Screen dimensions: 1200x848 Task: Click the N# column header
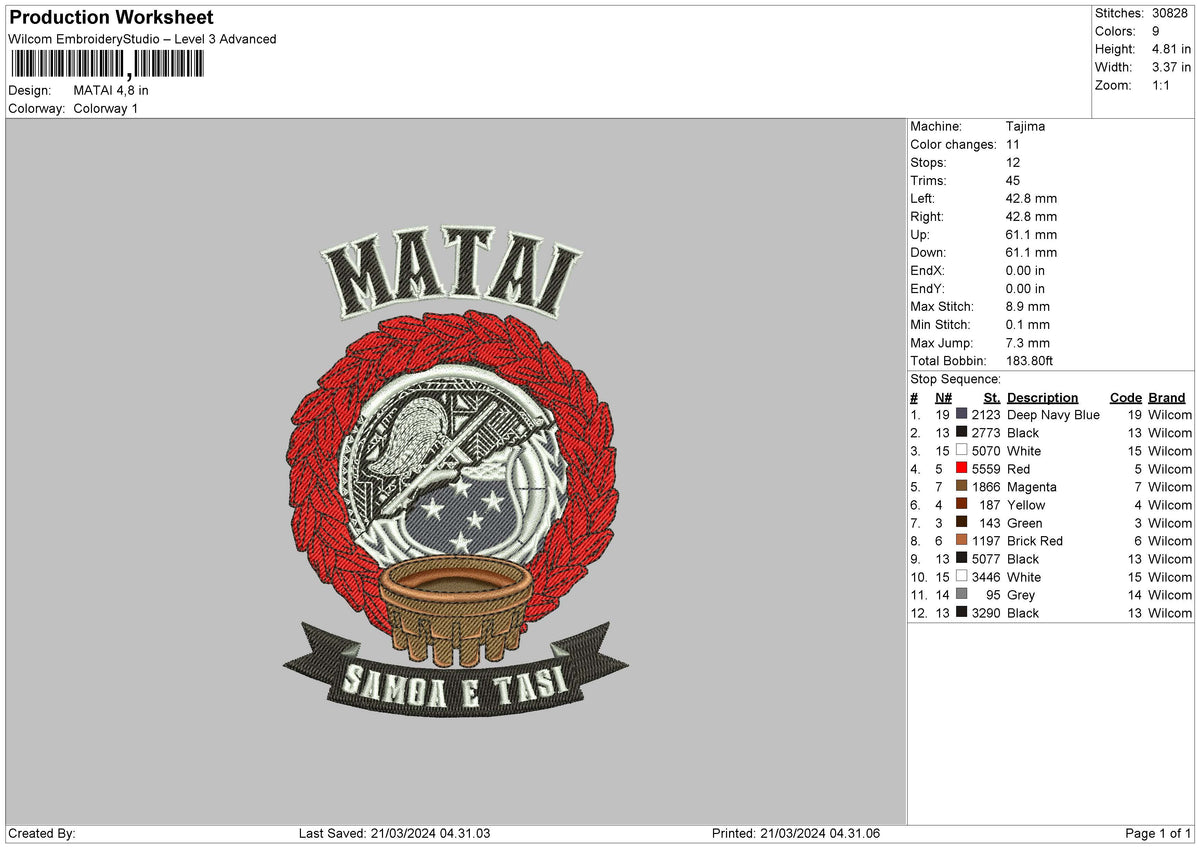pyautogui.click(x=943, y=397)
